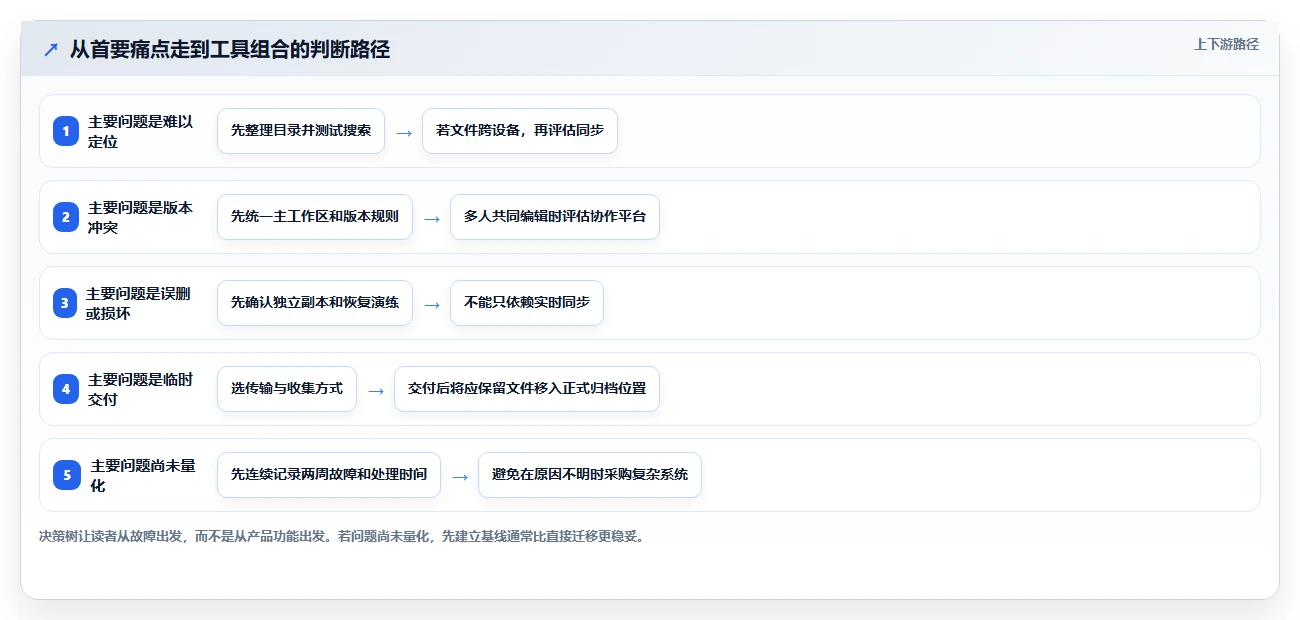The image size is (1300, 620).
Task: Click the text 主要问题是临时交付
Action: 141,389
